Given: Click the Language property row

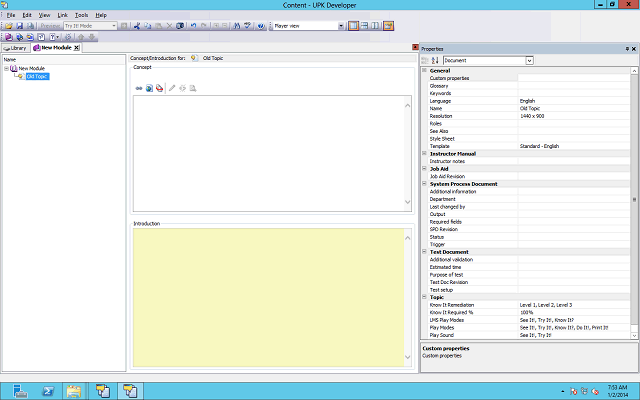Looking at the screenshot, I should (470, 101).
